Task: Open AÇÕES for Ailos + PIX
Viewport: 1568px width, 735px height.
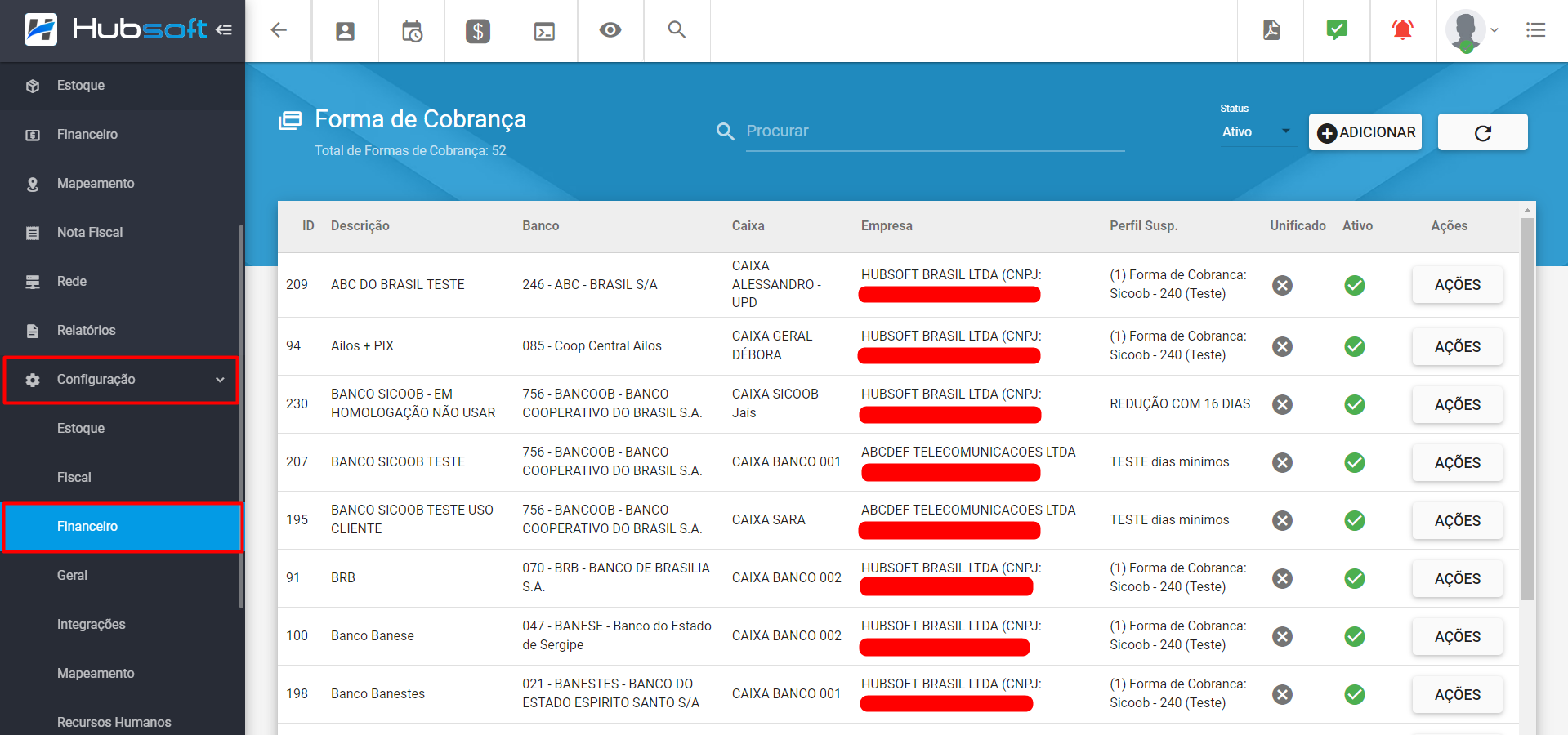Action: coord(1458,347)
